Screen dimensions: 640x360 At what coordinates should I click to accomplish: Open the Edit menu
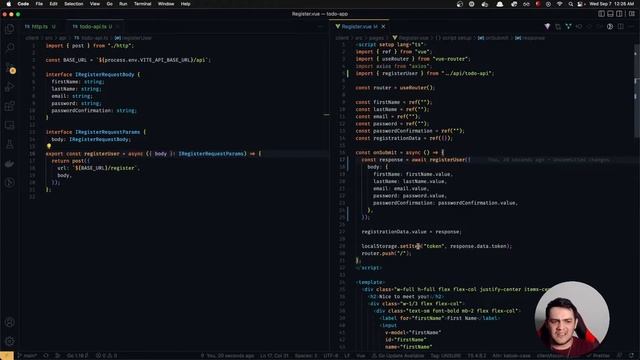point(53,4)
